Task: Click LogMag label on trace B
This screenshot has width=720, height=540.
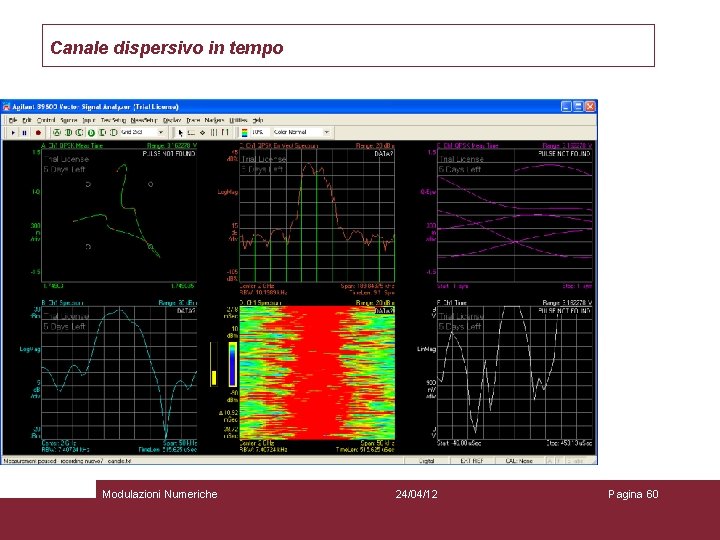Action: (30, 349)
